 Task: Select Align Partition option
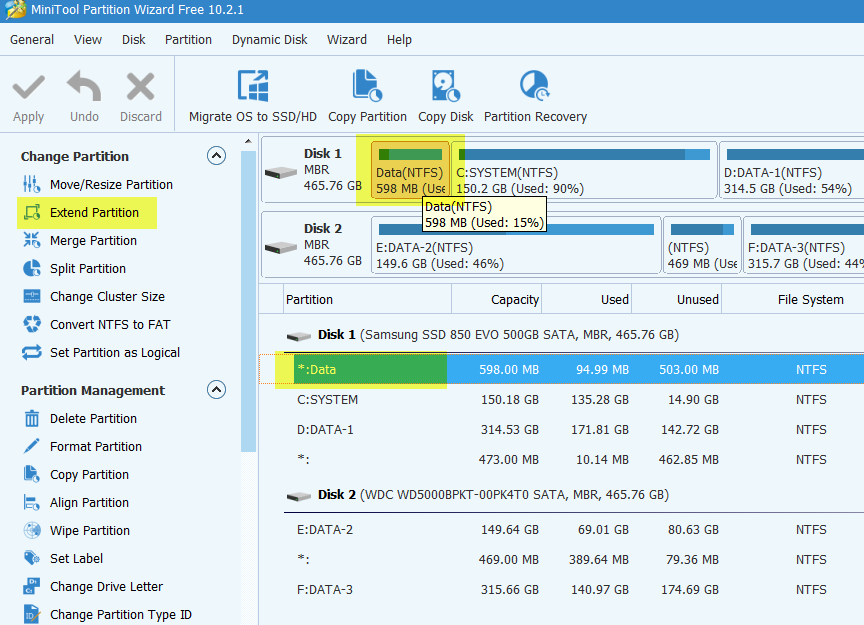point(76,503)
